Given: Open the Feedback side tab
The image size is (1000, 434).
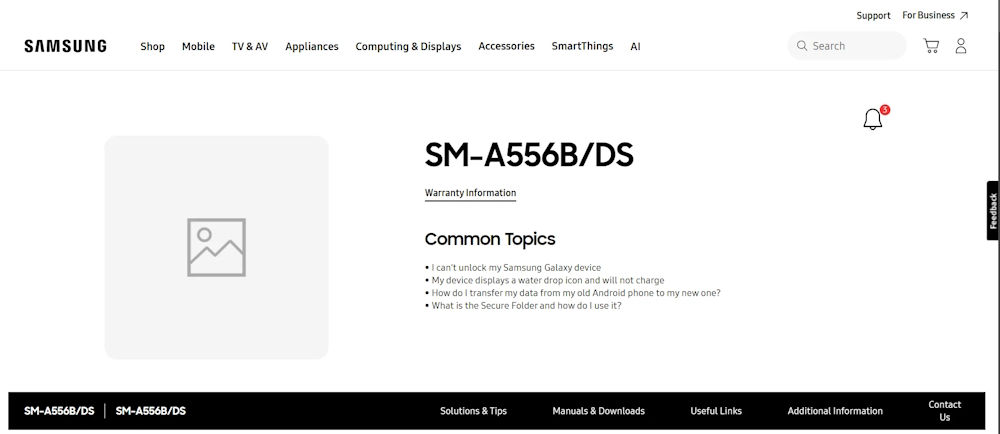Looking at the screenshot, I should 993,211.
